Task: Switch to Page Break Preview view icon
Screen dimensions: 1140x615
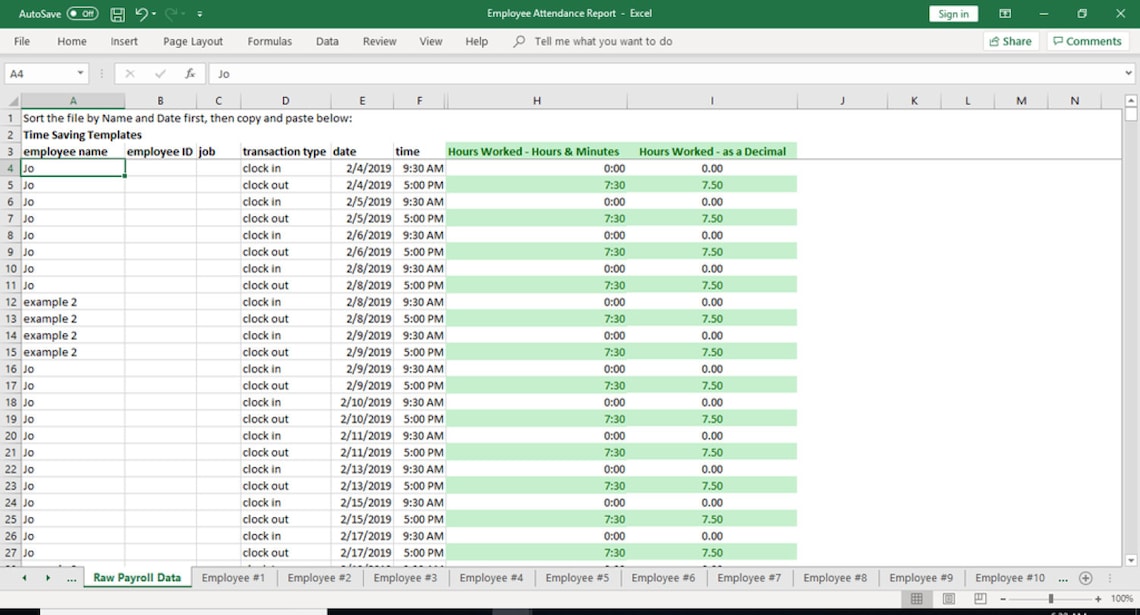Action: (x=978, y=598)
